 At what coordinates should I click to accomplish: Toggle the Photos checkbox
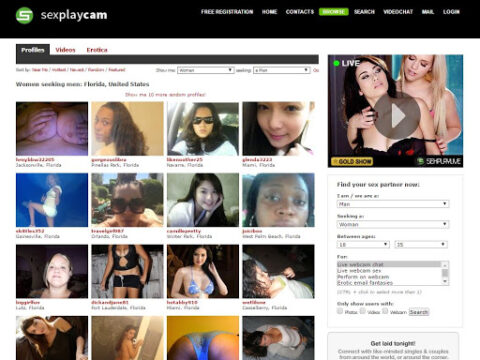pos(340,311)
